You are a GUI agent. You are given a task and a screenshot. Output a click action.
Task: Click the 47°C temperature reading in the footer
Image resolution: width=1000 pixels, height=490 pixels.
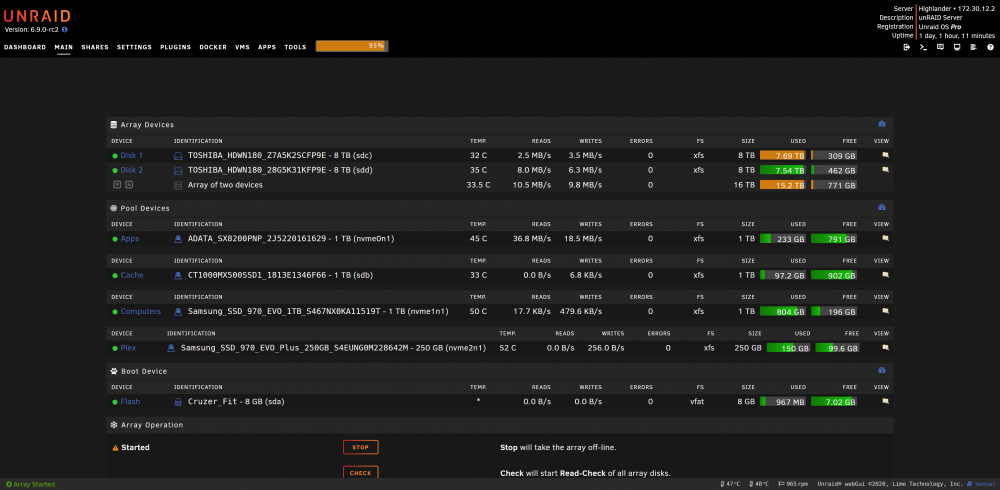pos(731,484)
